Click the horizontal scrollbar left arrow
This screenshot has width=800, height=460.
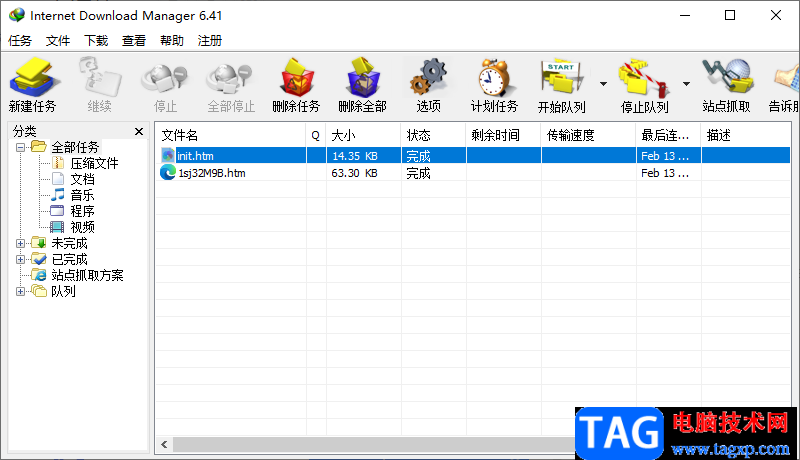(164, 445)
